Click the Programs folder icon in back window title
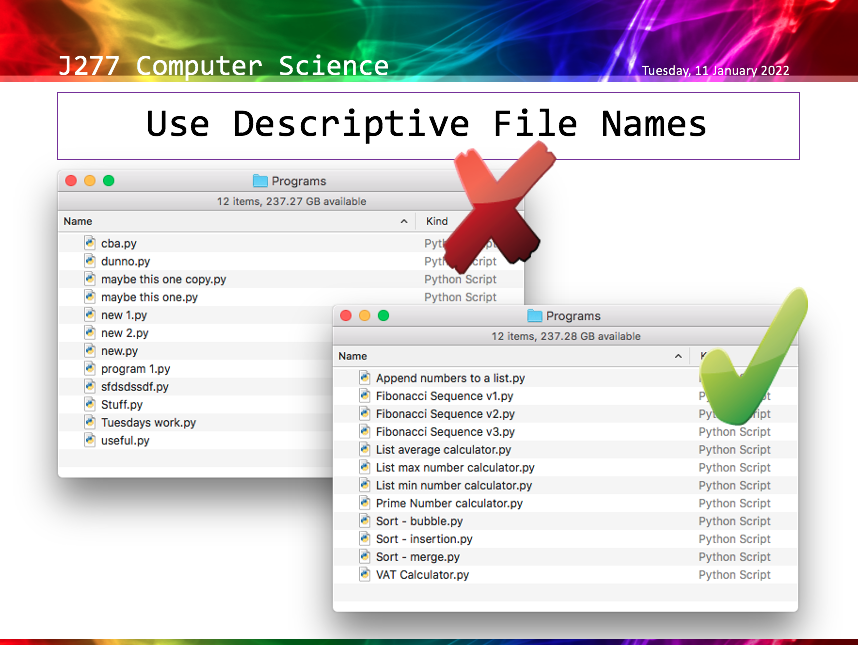The image size is (858, 645). (260, 181)
